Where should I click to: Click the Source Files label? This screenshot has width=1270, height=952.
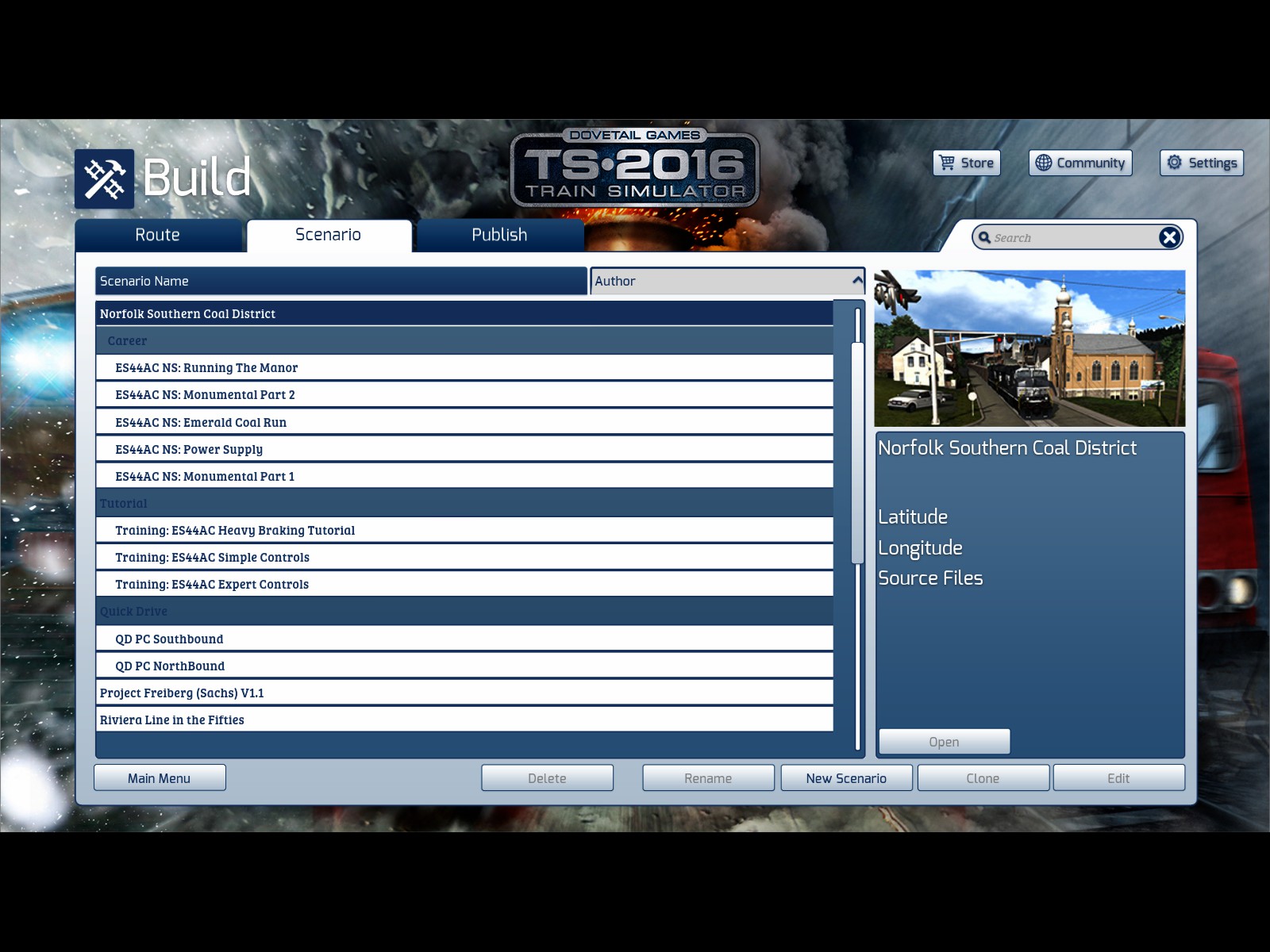930,578
